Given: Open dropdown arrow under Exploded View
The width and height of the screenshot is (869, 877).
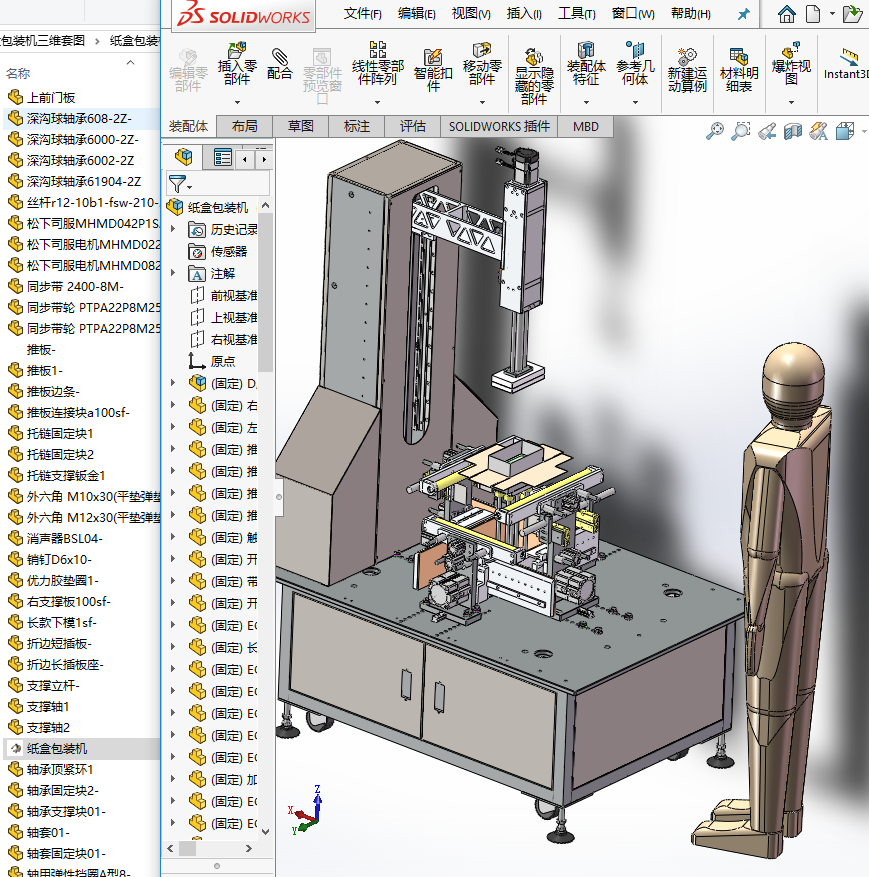Looking at the screenshot, I should [791, 102].
